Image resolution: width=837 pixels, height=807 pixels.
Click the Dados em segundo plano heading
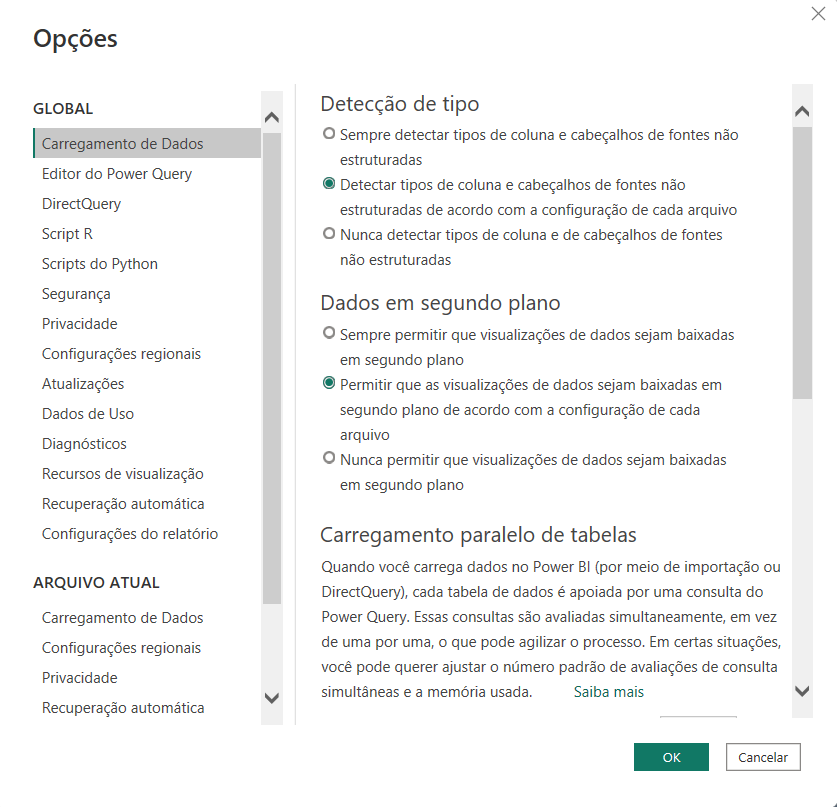click(440, 303)
